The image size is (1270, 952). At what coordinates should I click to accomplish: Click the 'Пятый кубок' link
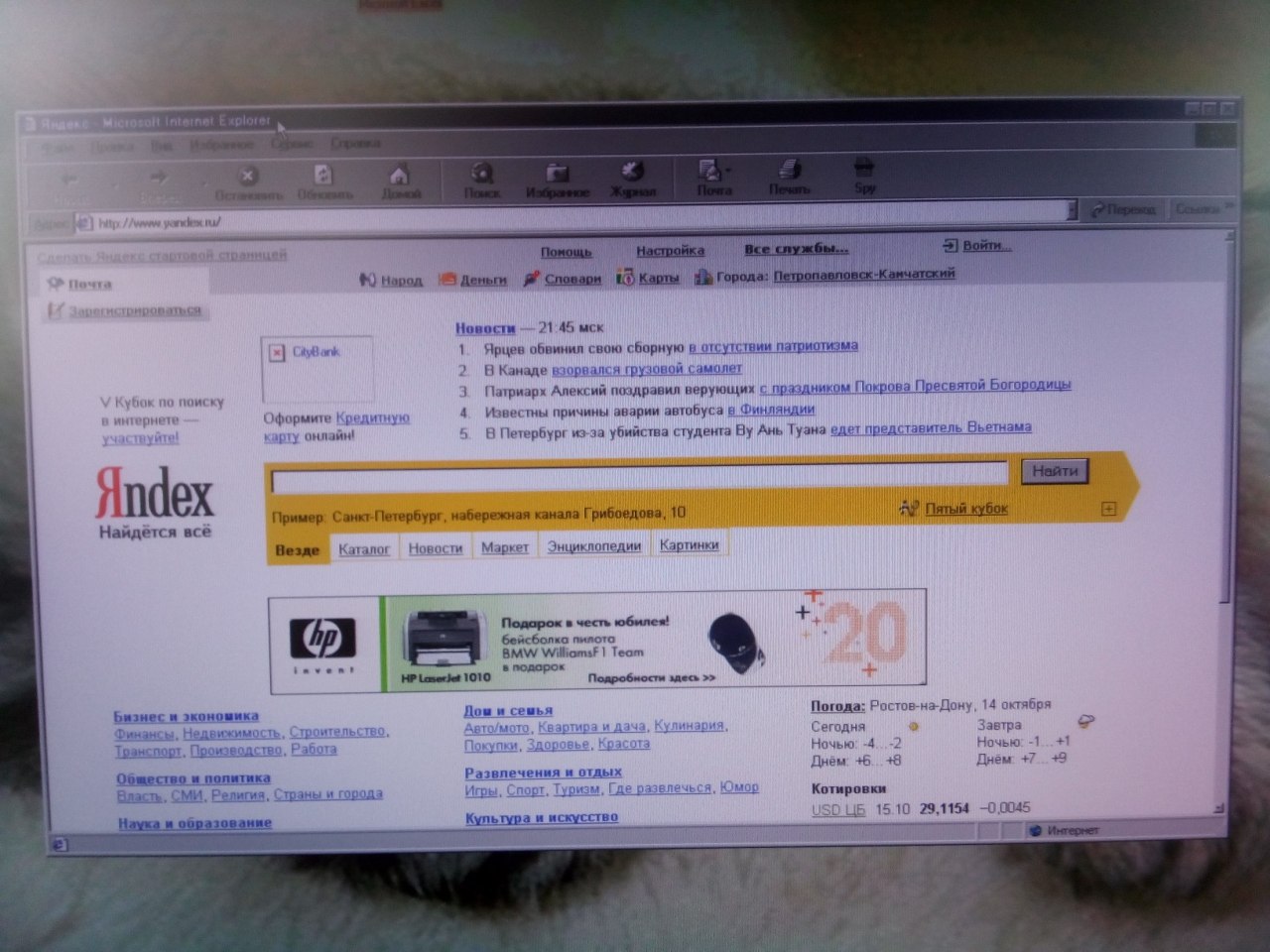[x=966, y=509]
